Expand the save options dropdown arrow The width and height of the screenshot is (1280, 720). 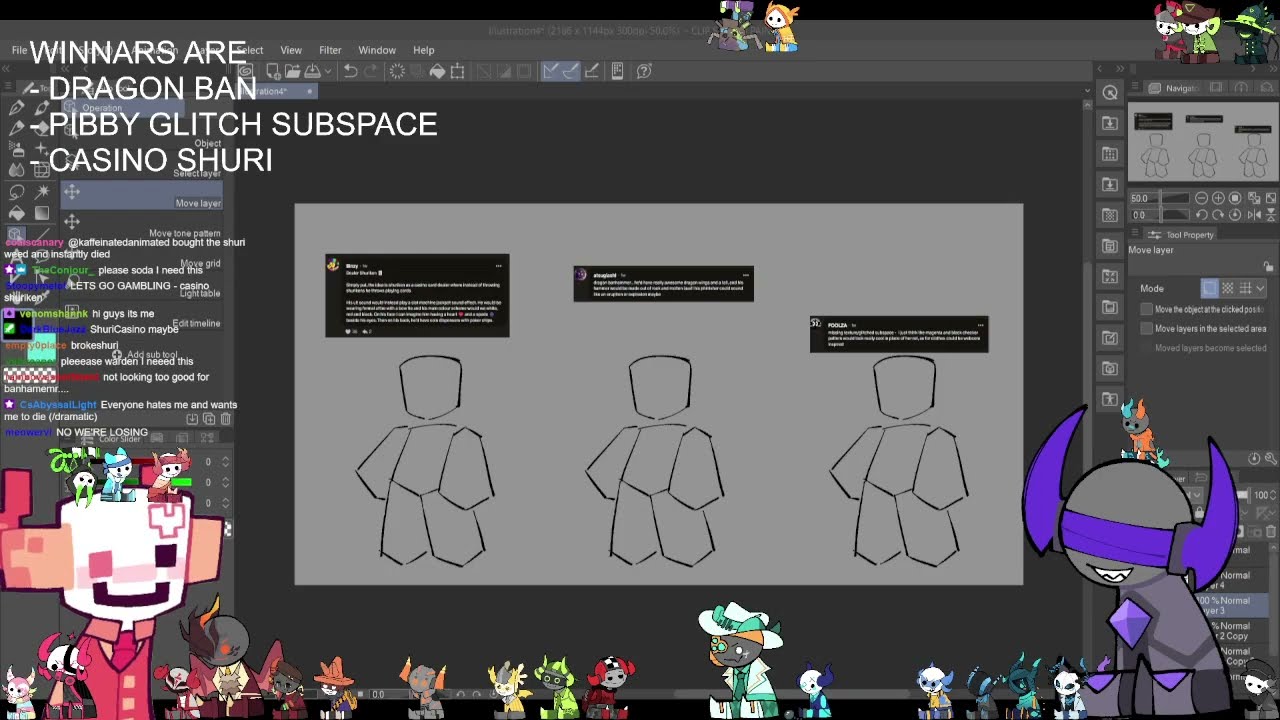pos(328,71)
